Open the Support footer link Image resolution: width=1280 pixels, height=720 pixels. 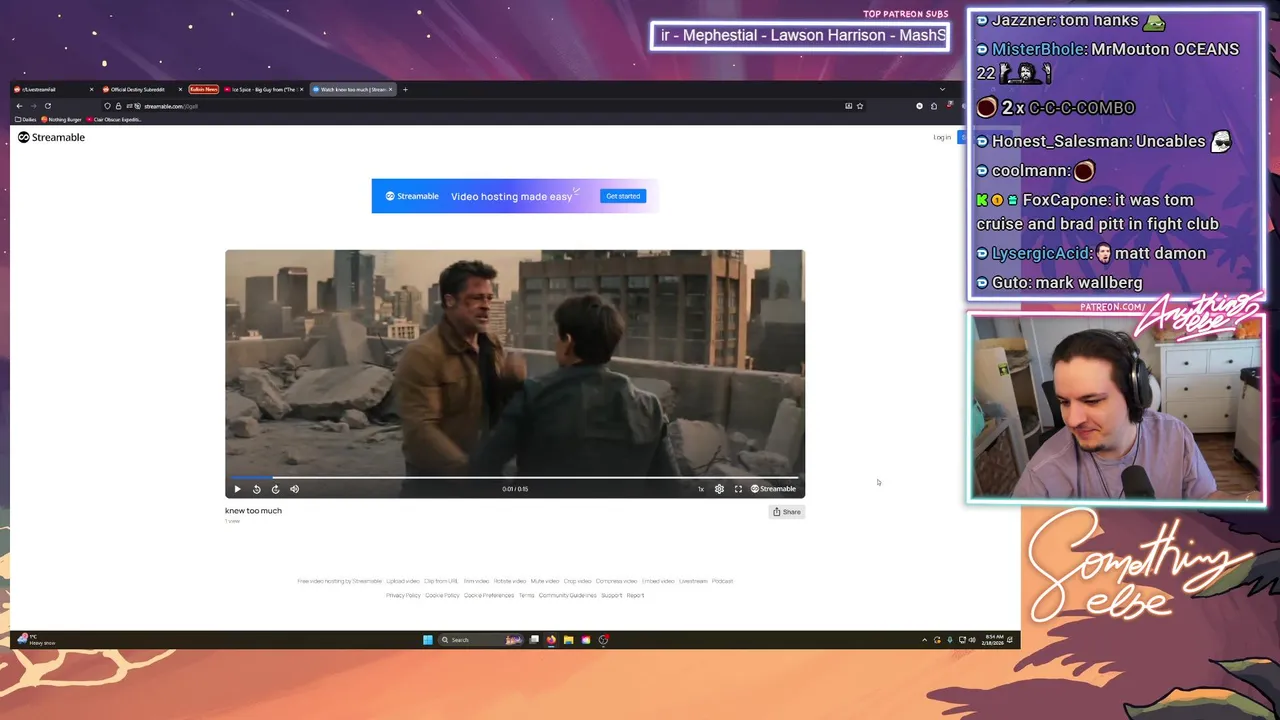pos(612,595)
